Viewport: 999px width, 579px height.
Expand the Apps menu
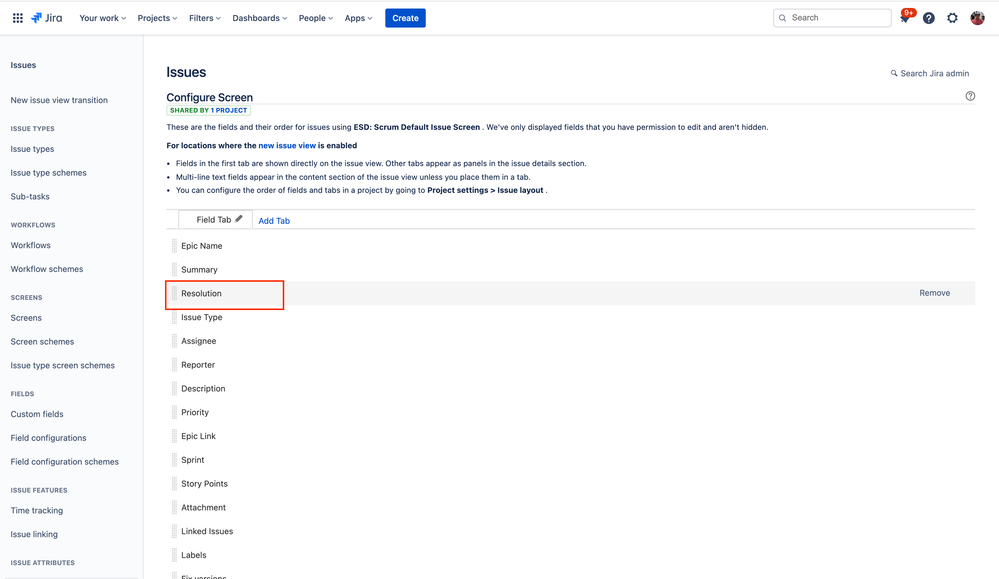358,18
